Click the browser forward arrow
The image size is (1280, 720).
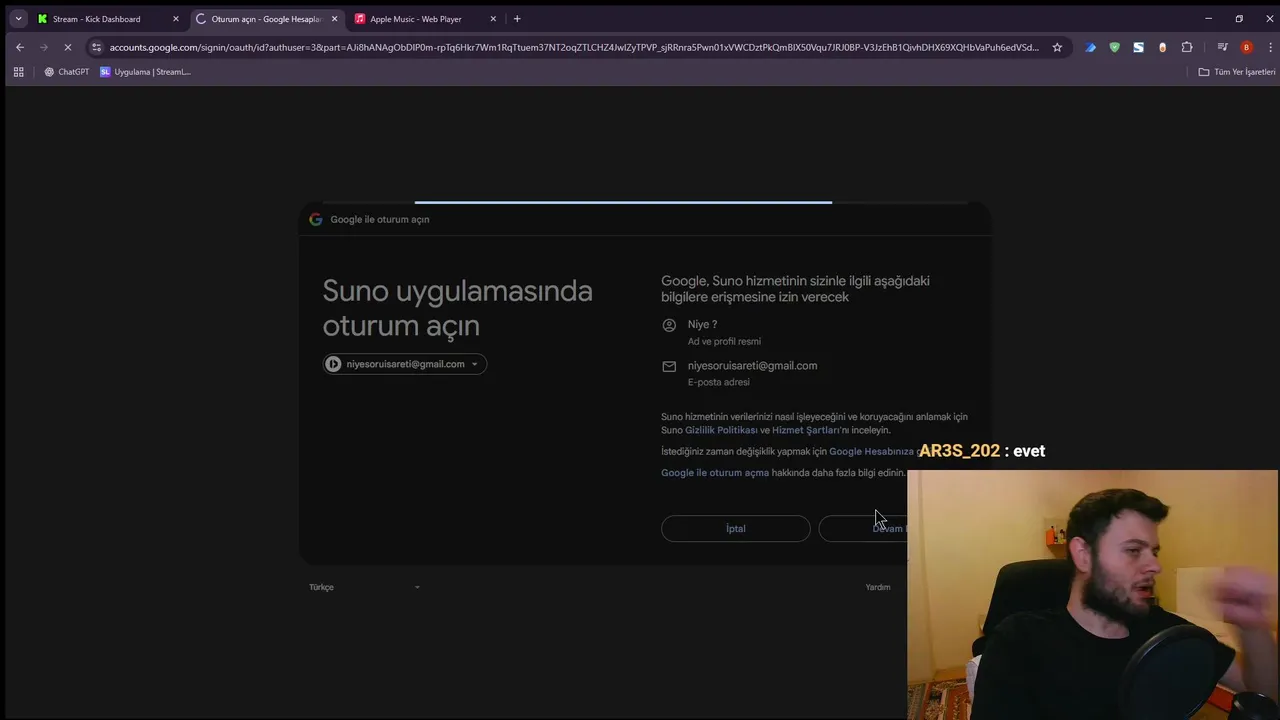click(44, 47)
